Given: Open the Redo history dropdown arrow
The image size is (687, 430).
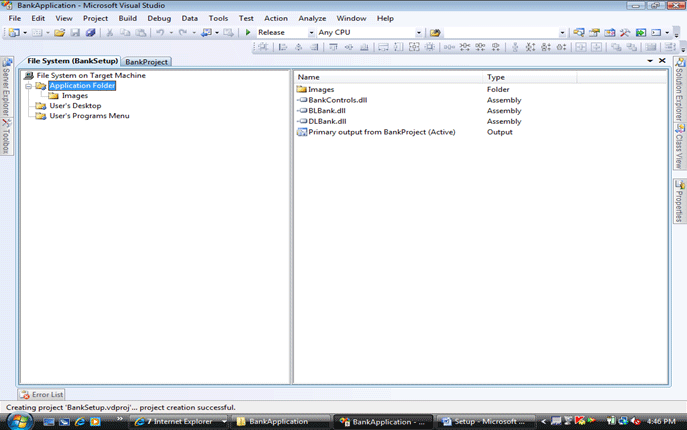Looking at the screenshot, I should point(194,33).
